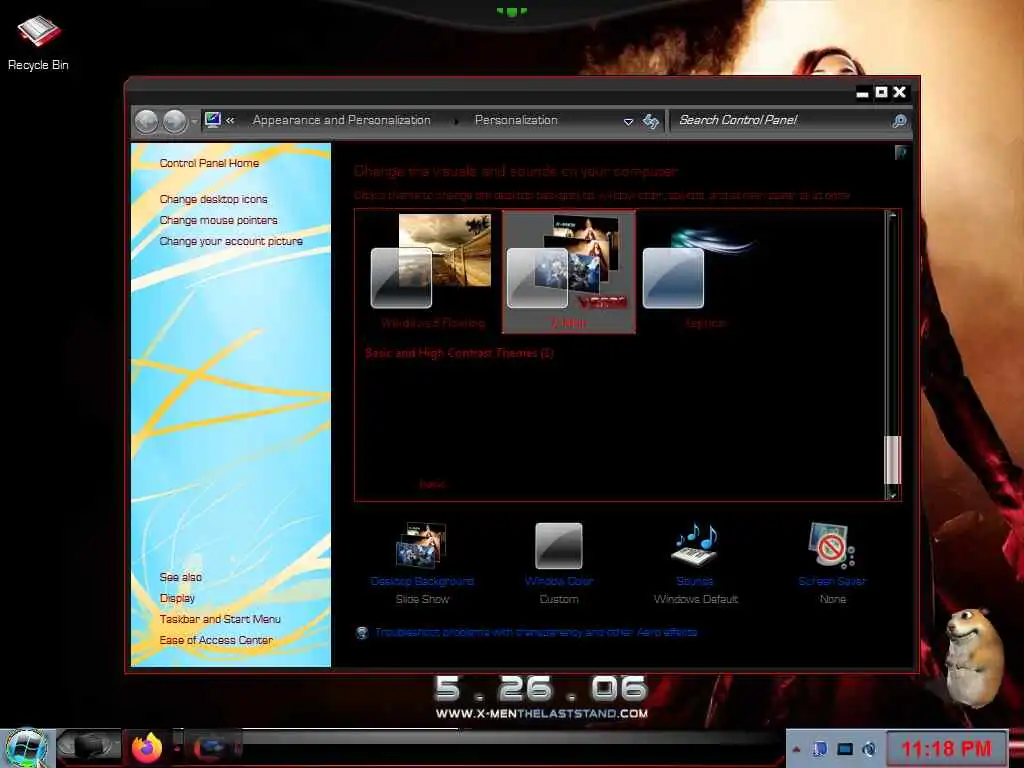Click the troubleshoot shield icon
Viewport: 1024px width, 768px height.
coord(362,632)
